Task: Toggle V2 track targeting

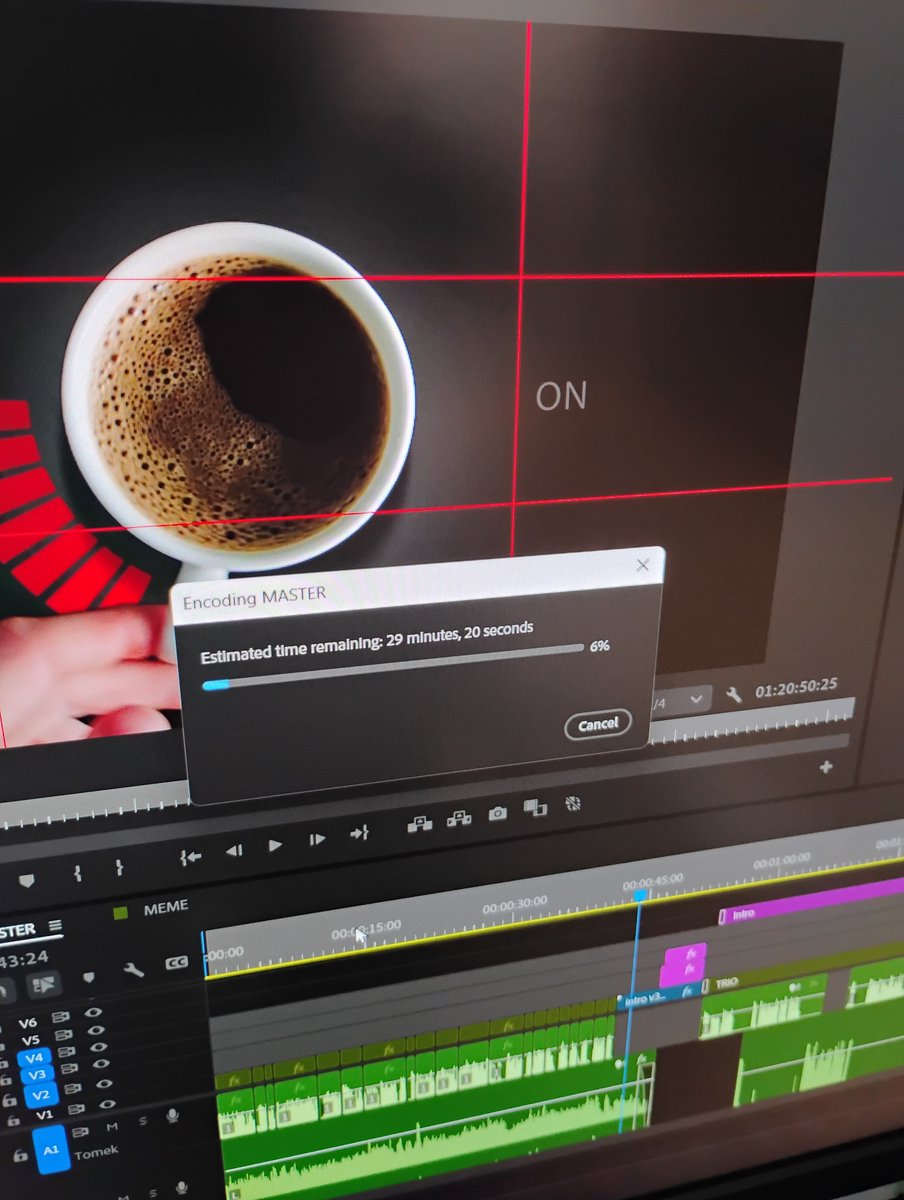Action: 41,1095
